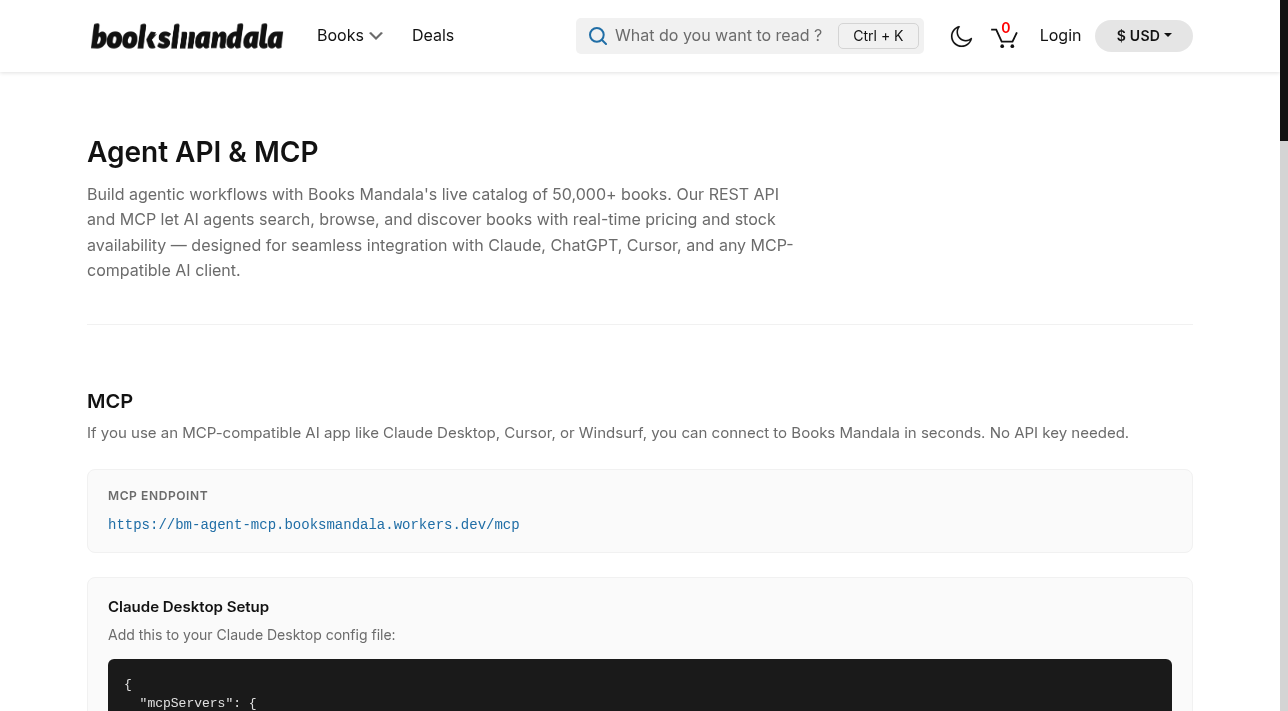Click the page vertical scrollbar

point(1284,355)
